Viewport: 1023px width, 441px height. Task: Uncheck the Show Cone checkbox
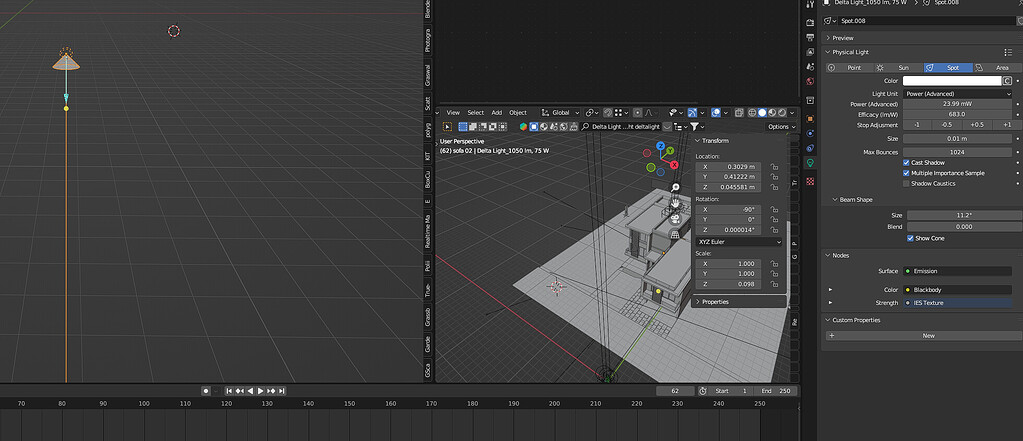tap(911, 238)
